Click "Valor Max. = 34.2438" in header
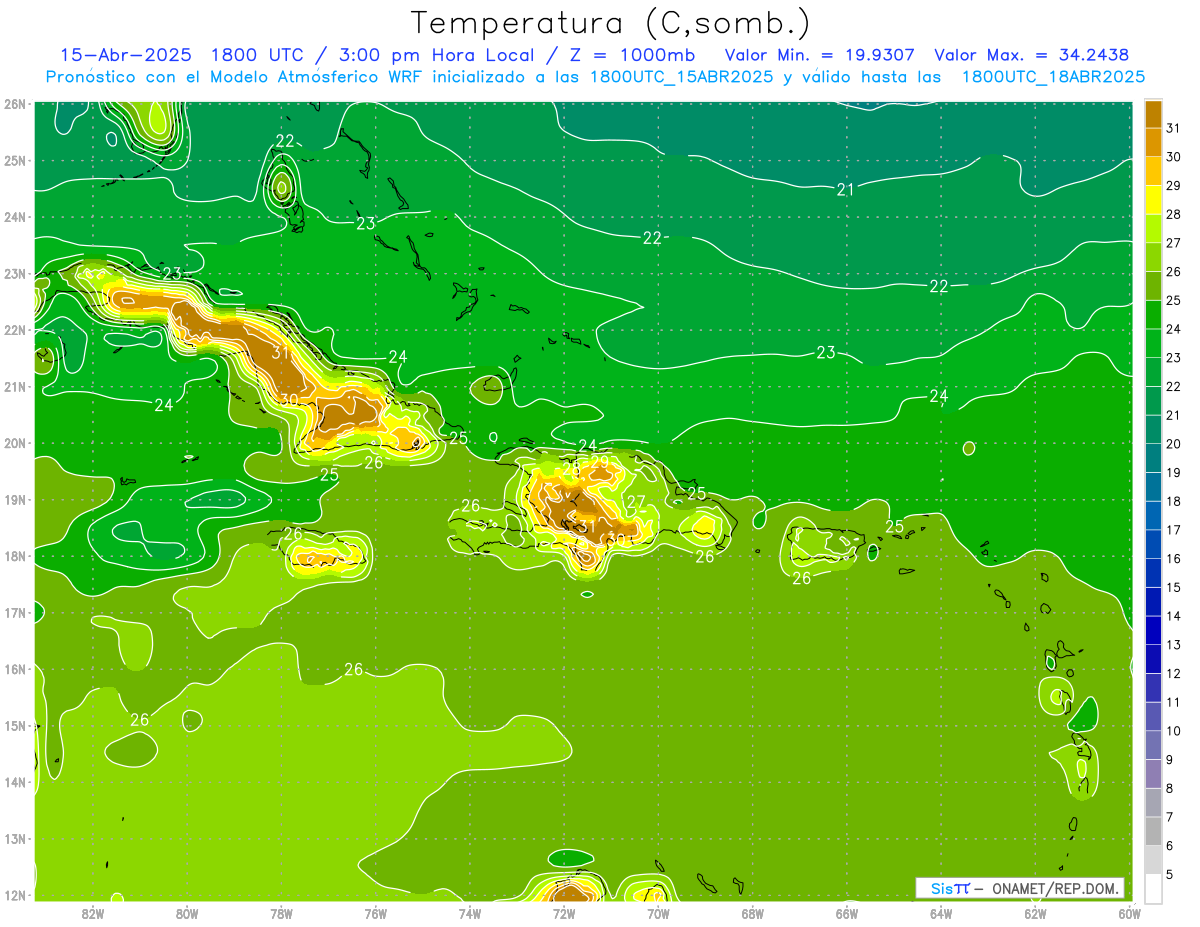The image size is (1200, 927). pos(1031,55)
